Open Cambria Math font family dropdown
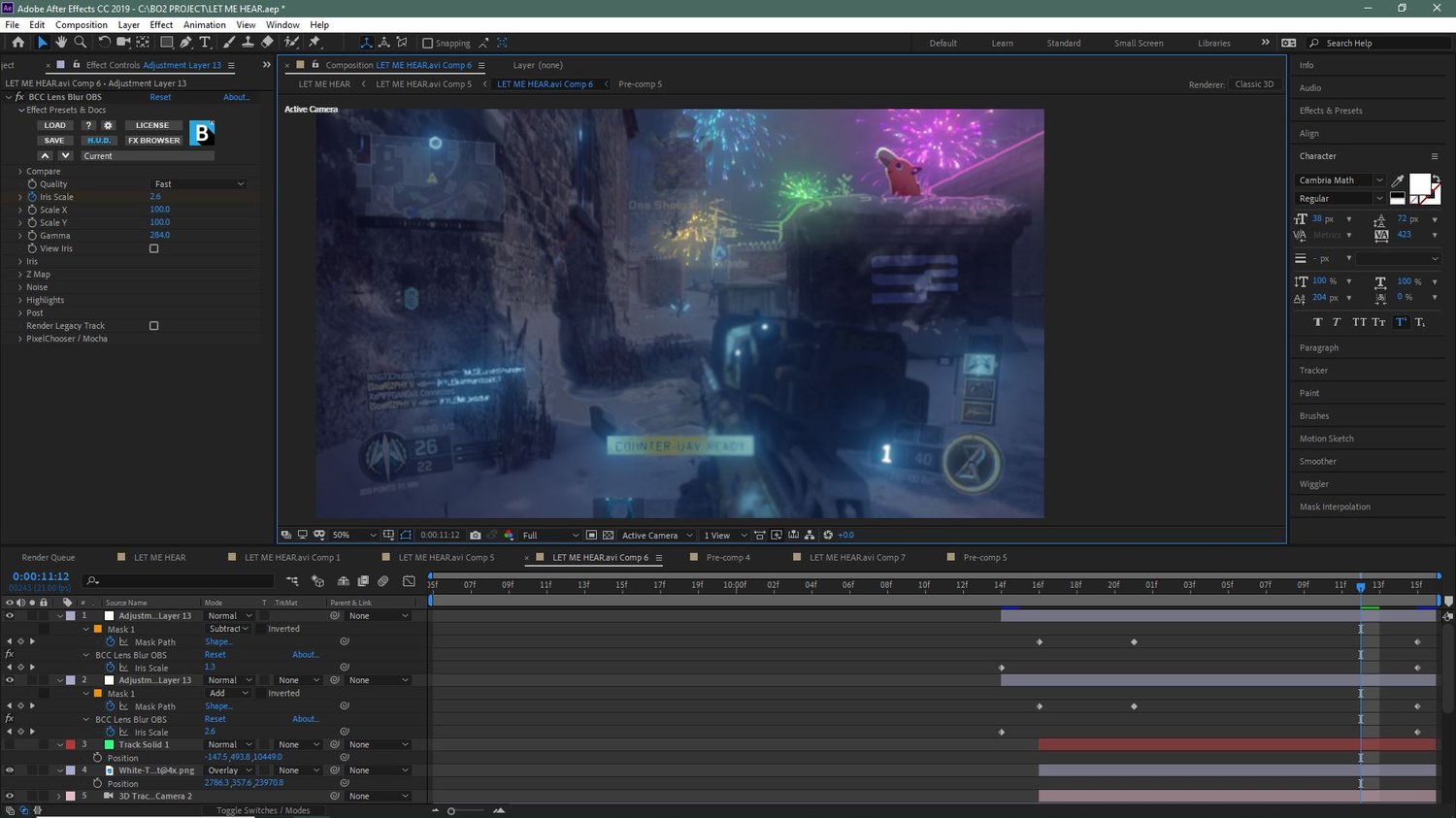The image size is (1456, 818). 1340,180
